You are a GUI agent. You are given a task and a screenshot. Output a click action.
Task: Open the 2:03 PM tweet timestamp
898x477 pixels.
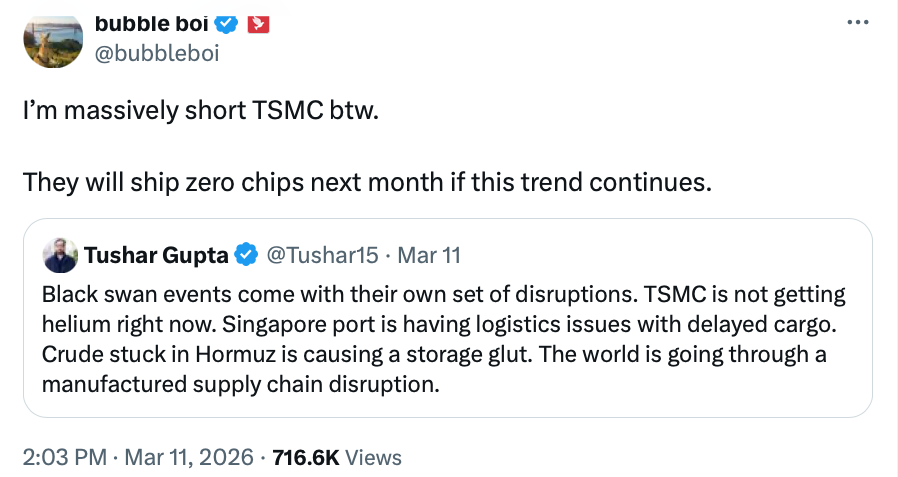64,457
